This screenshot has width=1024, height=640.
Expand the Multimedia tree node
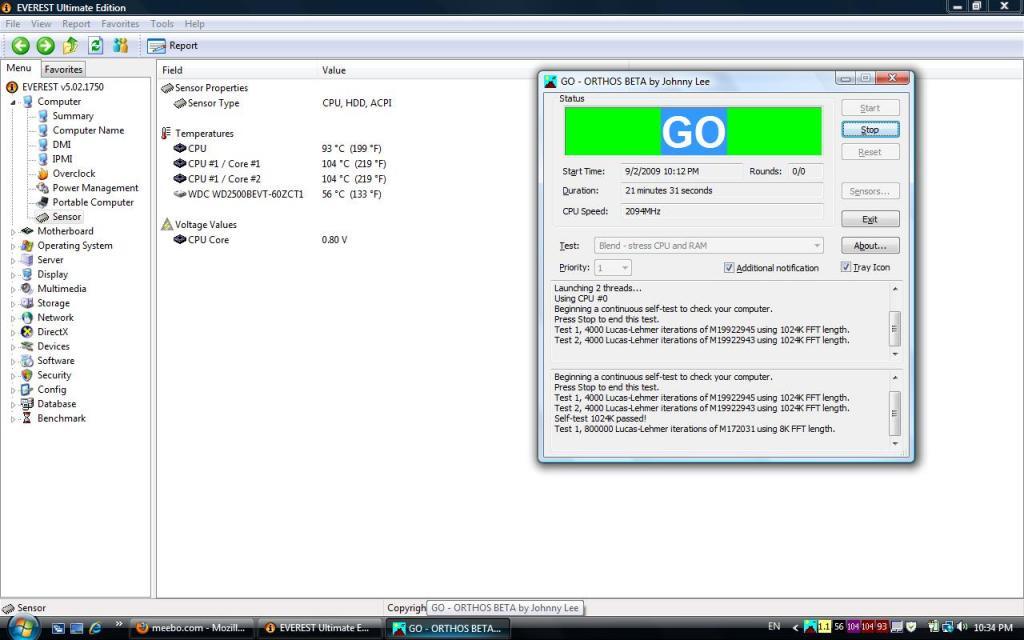click(x=12, y=289)
